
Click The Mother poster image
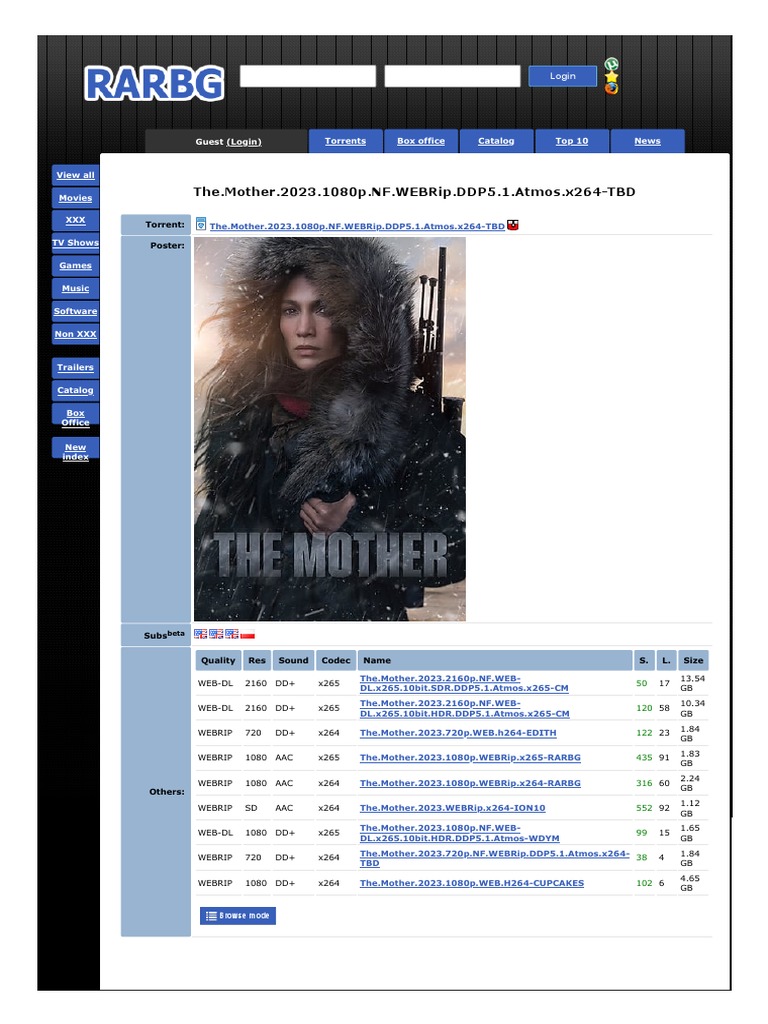click(x=330, y=428)
